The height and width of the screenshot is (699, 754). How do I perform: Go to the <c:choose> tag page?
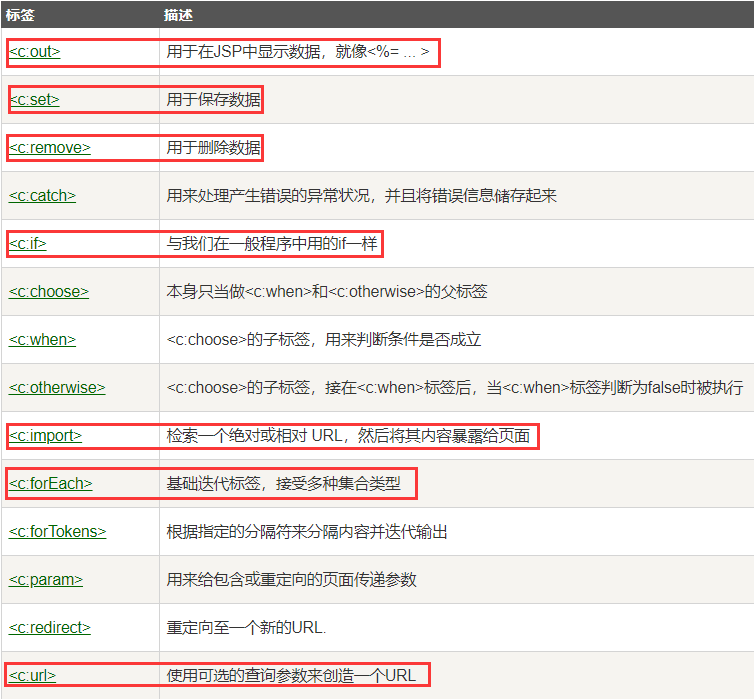point(49,292)
